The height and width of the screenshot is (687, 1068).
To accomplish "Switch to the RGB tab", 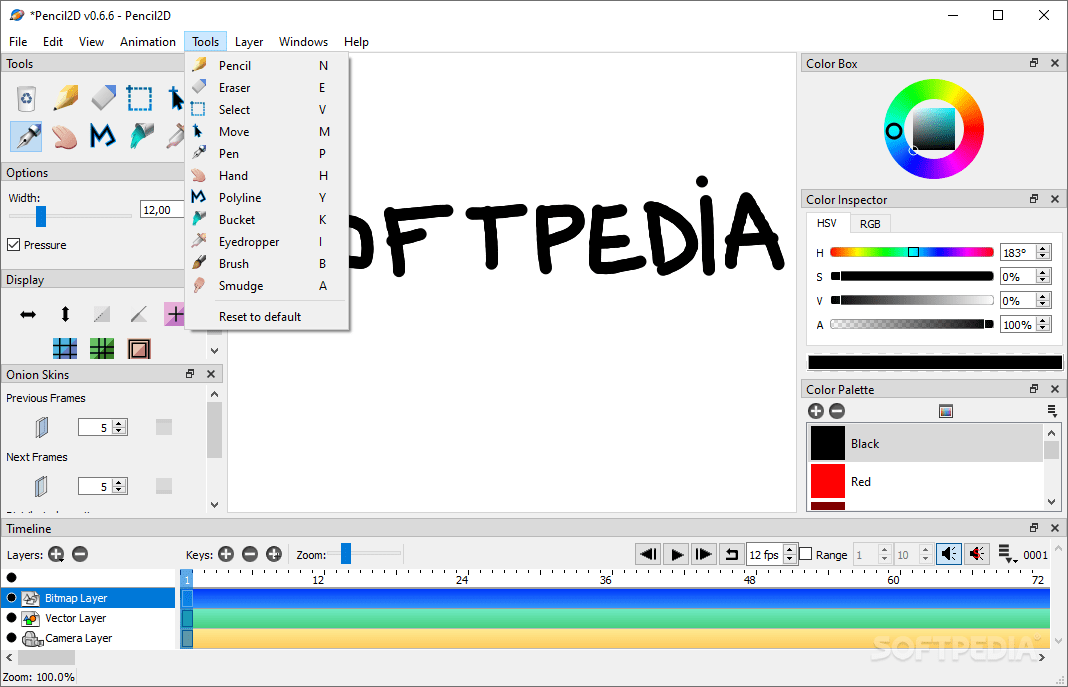I will pos(870,224).
